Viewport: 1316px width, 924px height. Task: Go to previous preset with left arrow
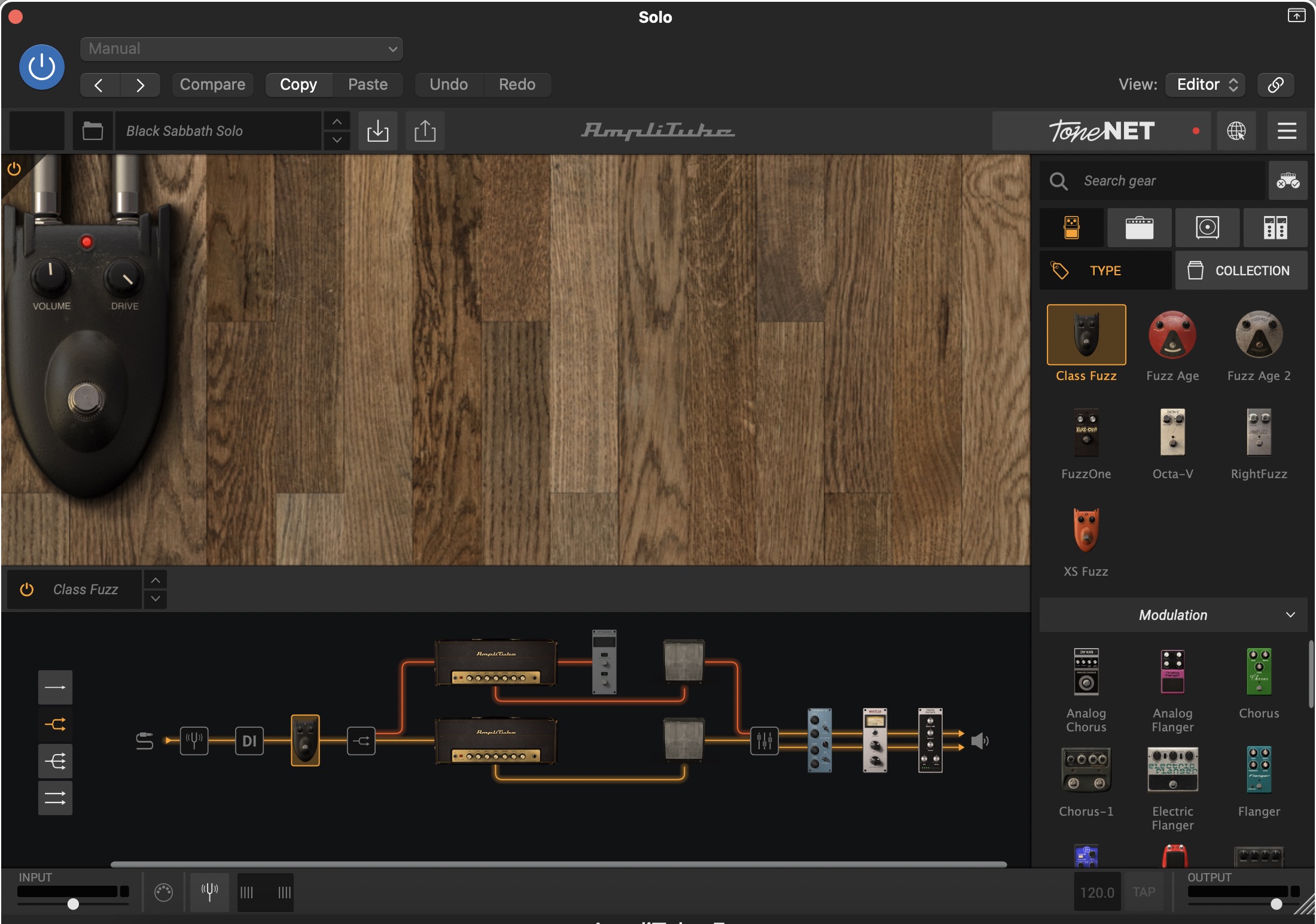point(99,85)
